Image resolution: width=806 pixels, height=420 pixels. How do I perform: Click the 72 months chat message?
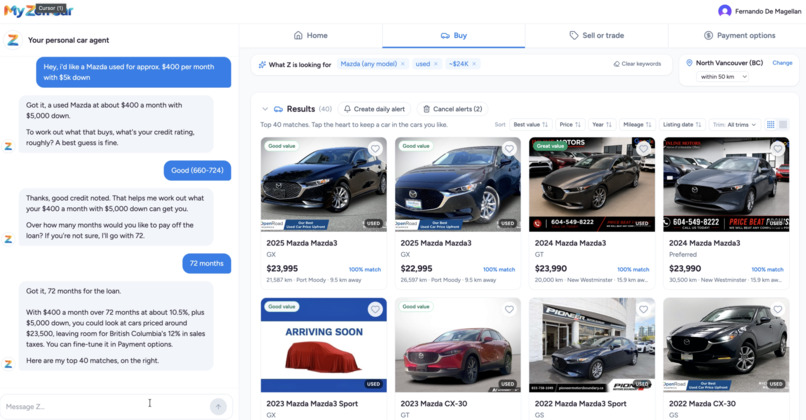tap(207, 263)
